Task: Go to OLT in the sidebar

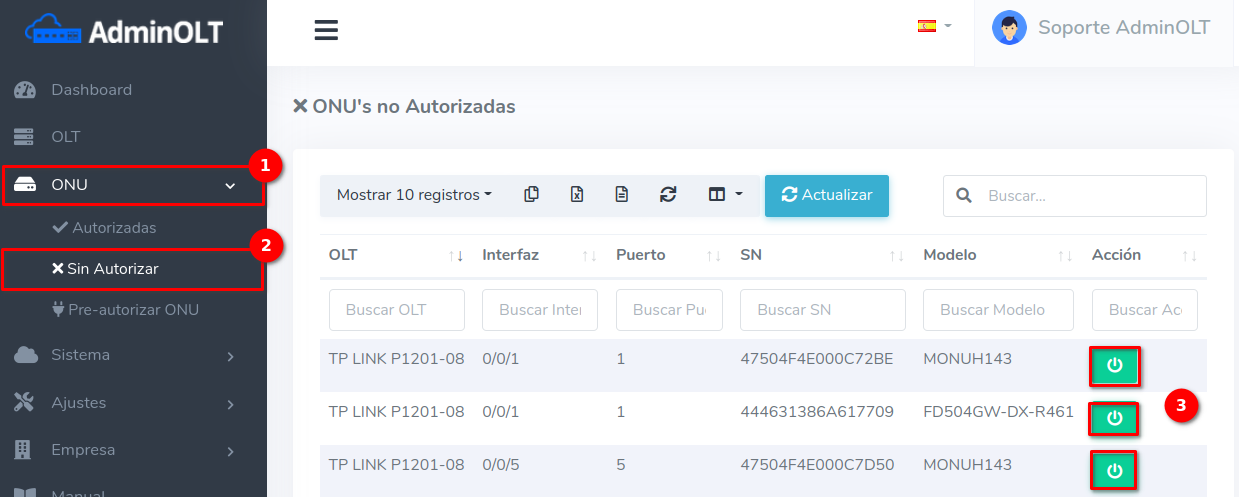Action: coord(66,137)
